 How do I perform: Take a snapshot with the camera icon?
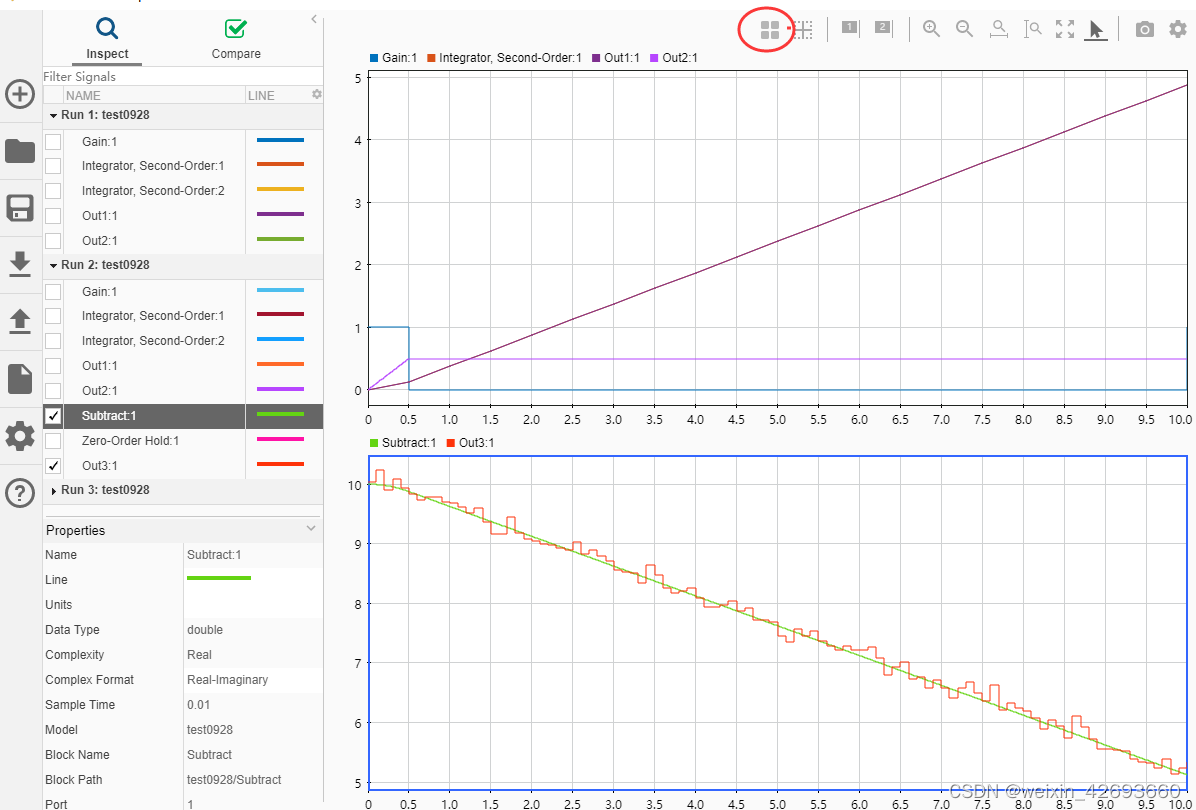1144,28
